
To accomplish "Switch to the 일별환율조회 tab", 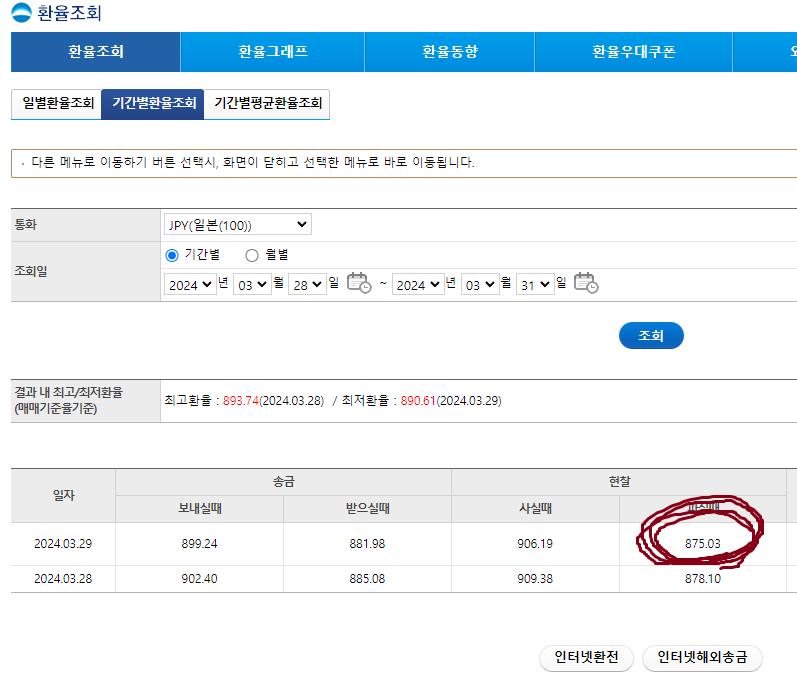I will pos(57,103).
